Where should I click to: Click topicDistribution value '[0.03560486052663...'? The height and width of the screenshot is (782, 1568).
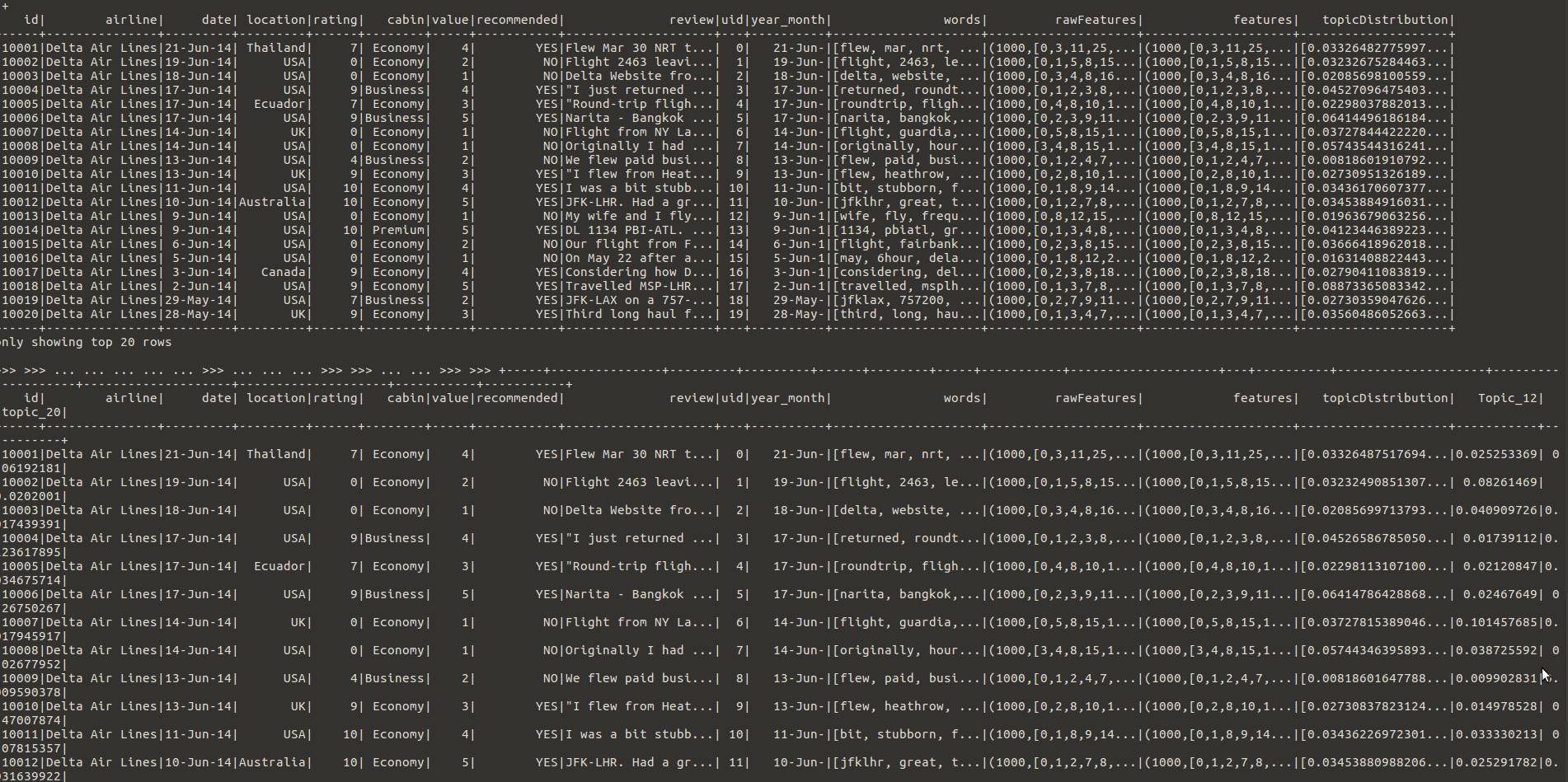coord(1375,314)
